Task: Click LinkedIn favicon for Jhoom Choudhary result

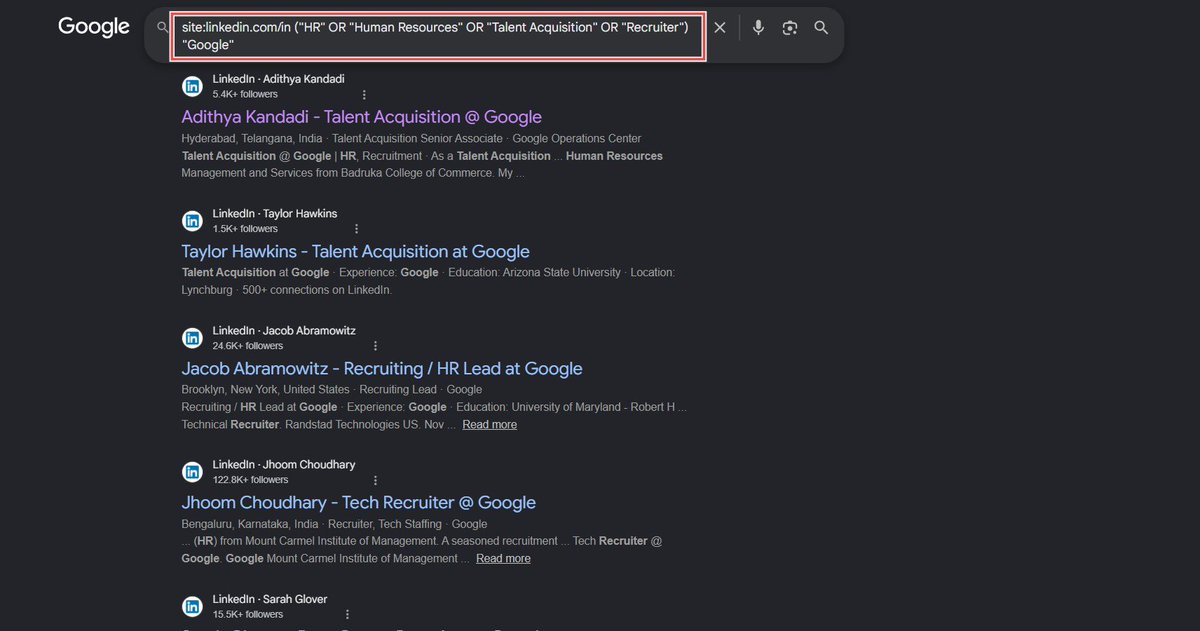Action: 192,472
